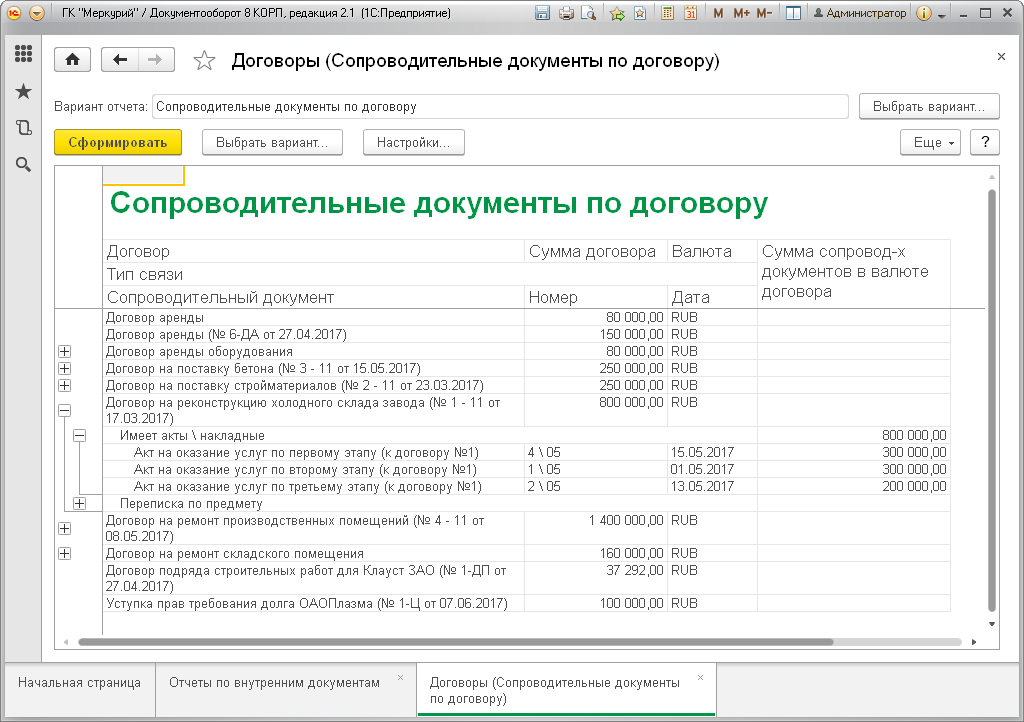The image size is (1024, 722).
Task: Expand Договор на поставку бетона row
Action: [x=64, y=368]
